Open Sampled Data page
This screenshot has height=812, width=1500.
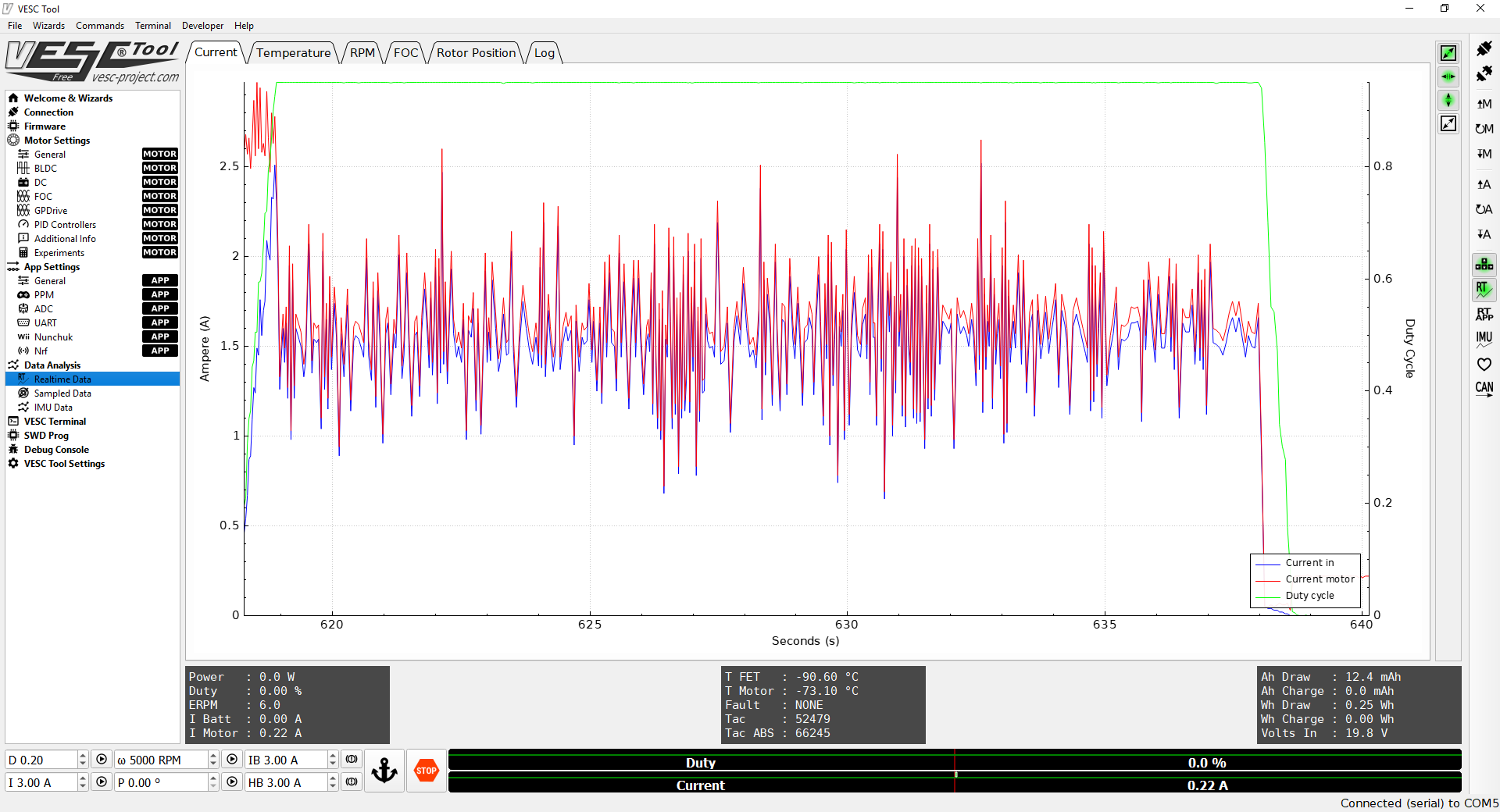tap(62, 394)
